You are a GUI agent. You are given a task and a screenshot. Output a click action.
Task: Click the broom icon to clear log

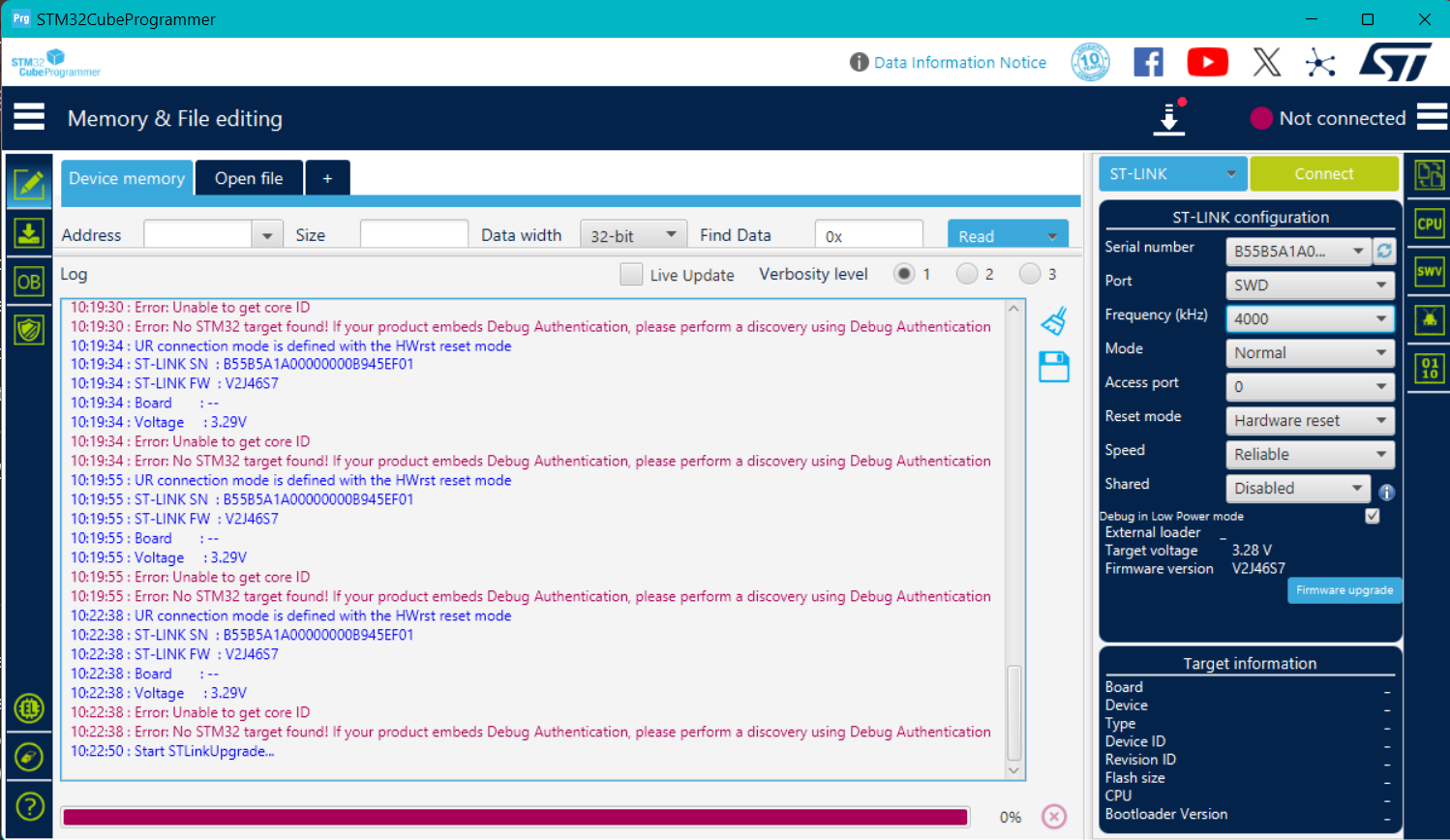pos(1054,321)
